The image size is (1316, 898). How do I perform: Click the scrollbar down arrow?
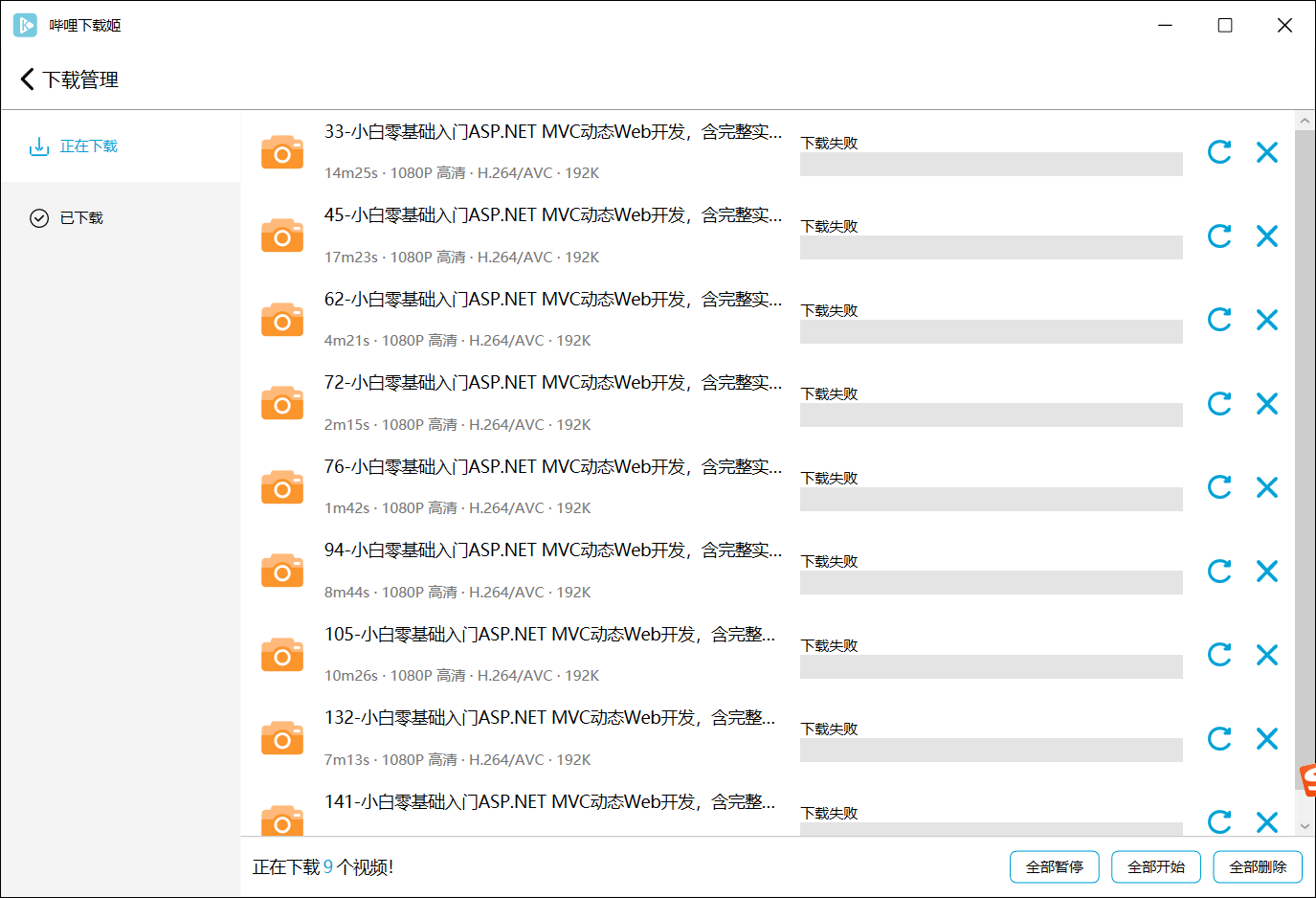[1305, 825]
